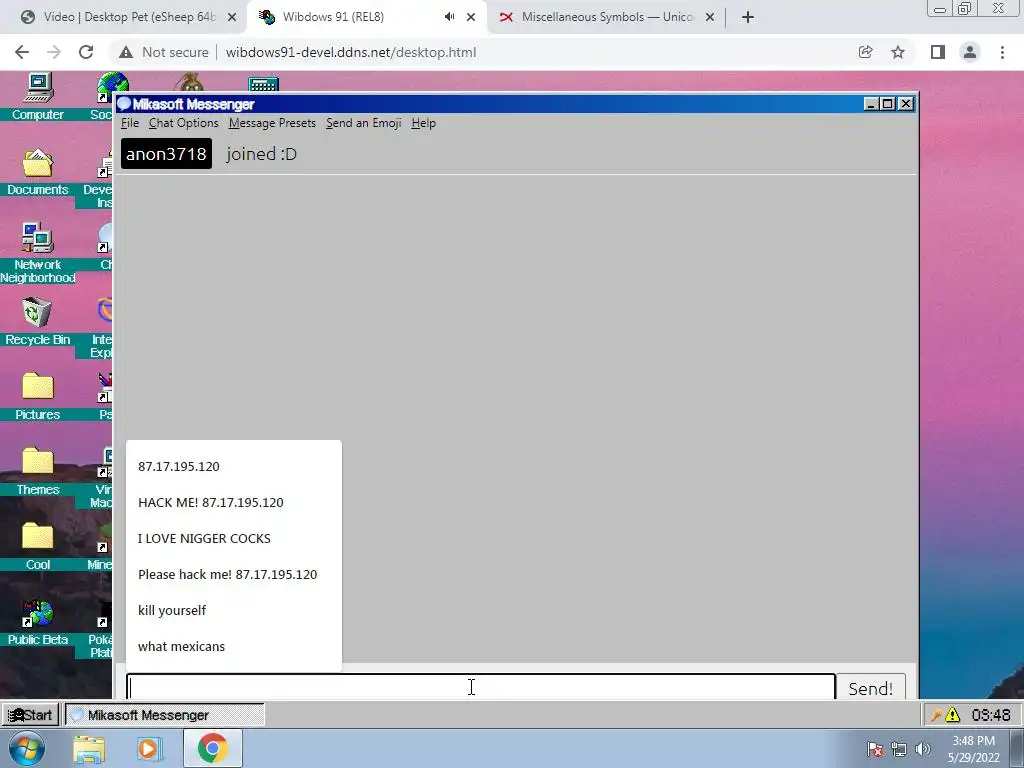1024x768 pixels.
Task: Close the Video Desktop Pet tab
Action: 232,17
